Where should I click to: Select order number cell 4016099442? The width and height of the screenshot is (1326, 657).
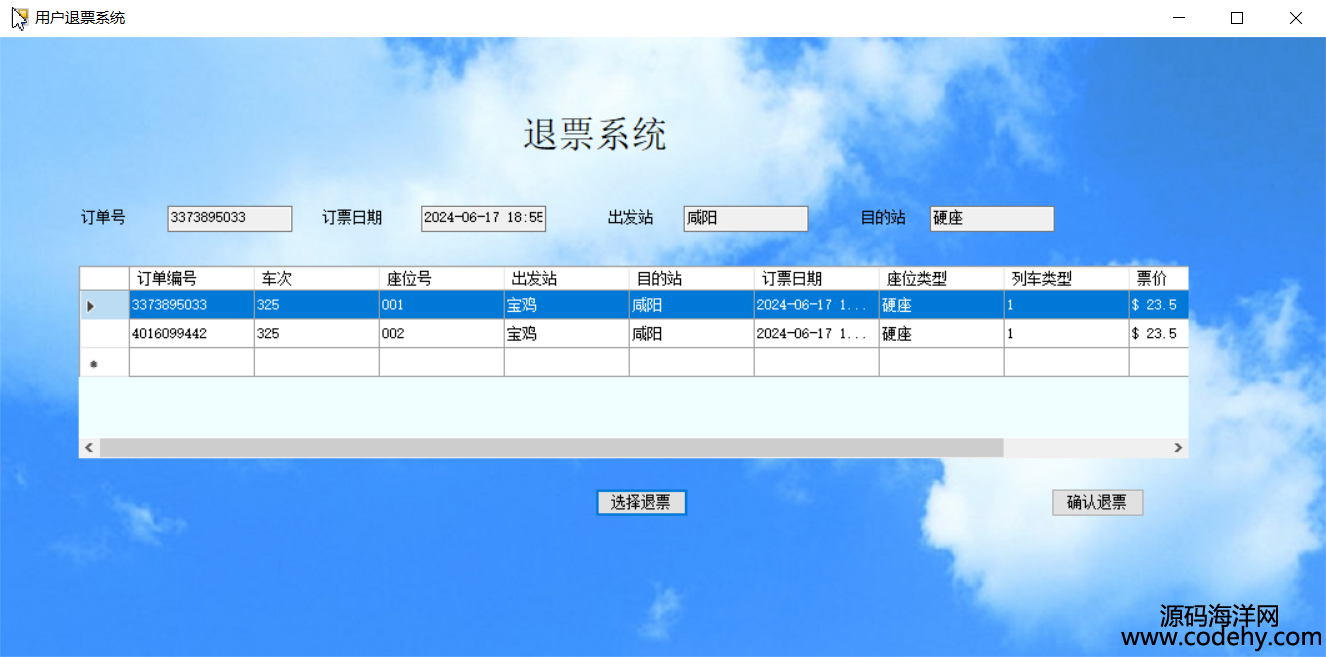click(x=192, y=334)
